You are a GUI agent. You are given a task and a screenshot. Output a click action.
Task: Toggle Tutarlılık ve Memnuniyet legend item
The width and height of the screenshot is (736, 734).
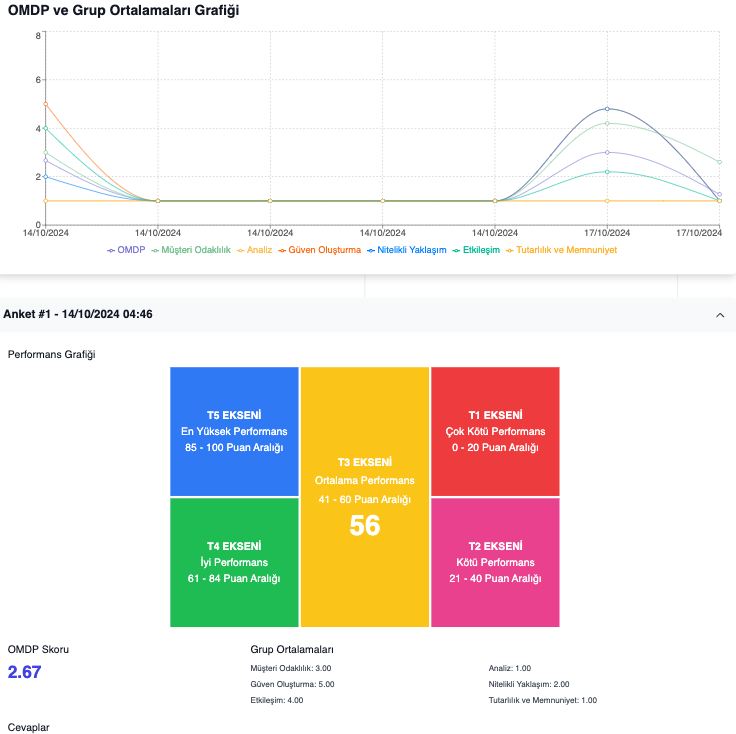(x=561, y=250)
